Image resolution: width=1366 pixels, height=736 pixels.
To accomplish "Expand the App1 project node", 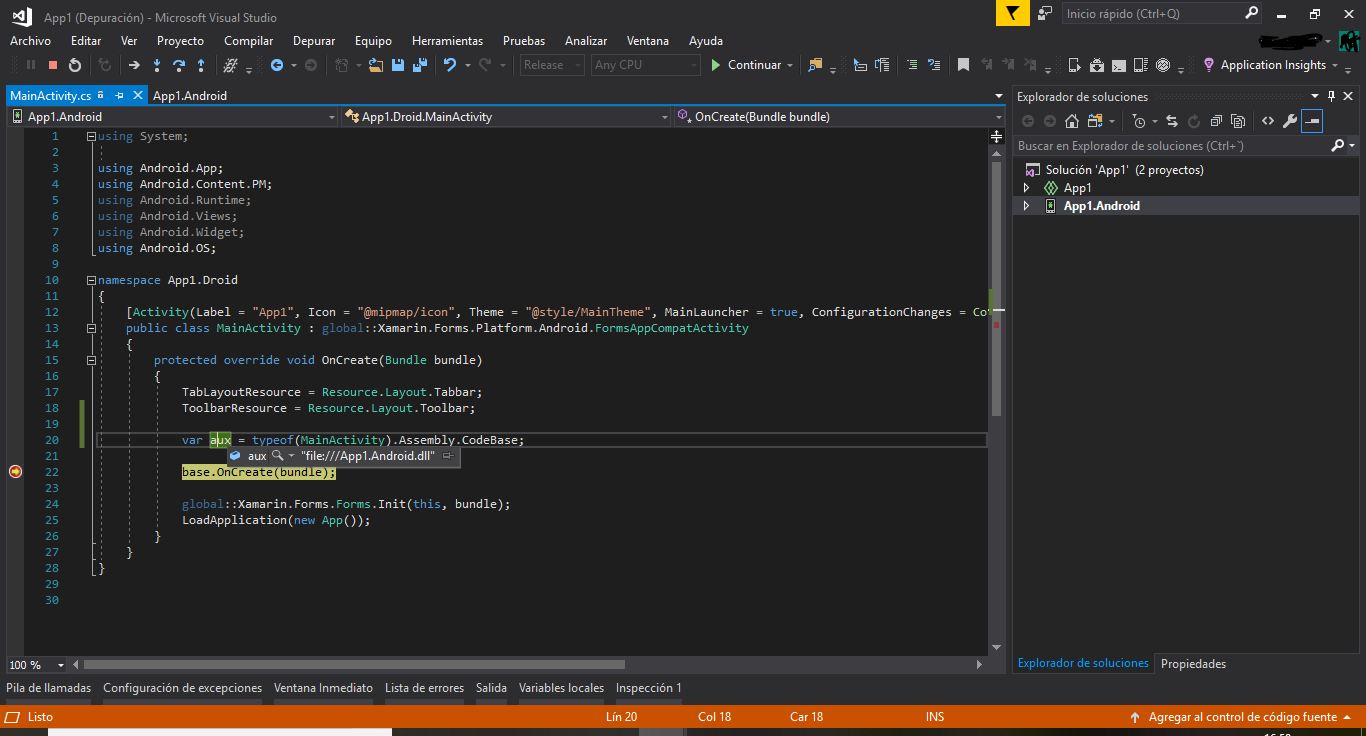I will (x=1026, y=188).
